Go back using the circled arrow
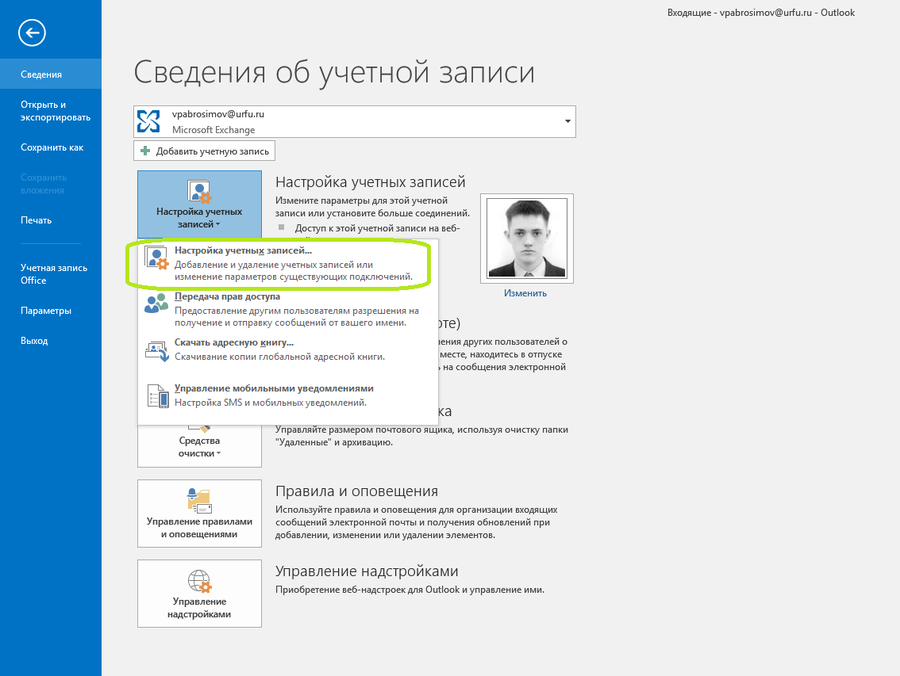Image resolution: width=900 pixels, height=676 pixels. (32, 33)
